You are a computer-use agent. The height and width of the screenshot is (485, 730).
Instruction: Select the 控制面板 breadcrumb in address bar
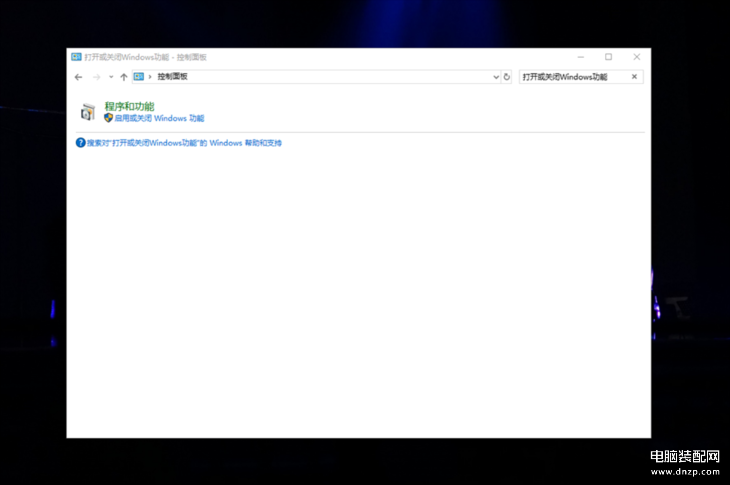172,77
